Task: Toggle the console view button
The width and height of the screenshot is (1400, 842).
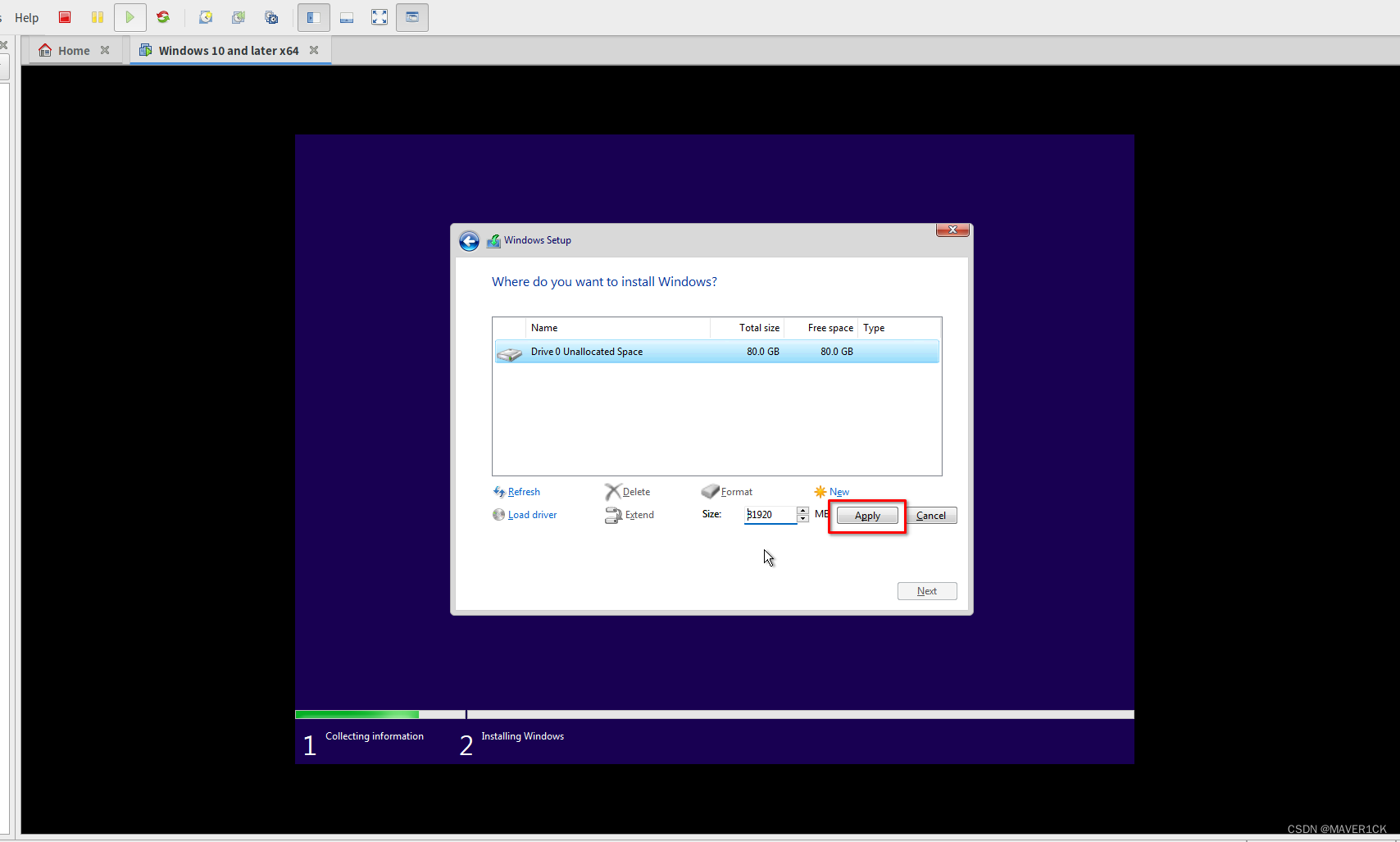Action: (x=412, y=17)
